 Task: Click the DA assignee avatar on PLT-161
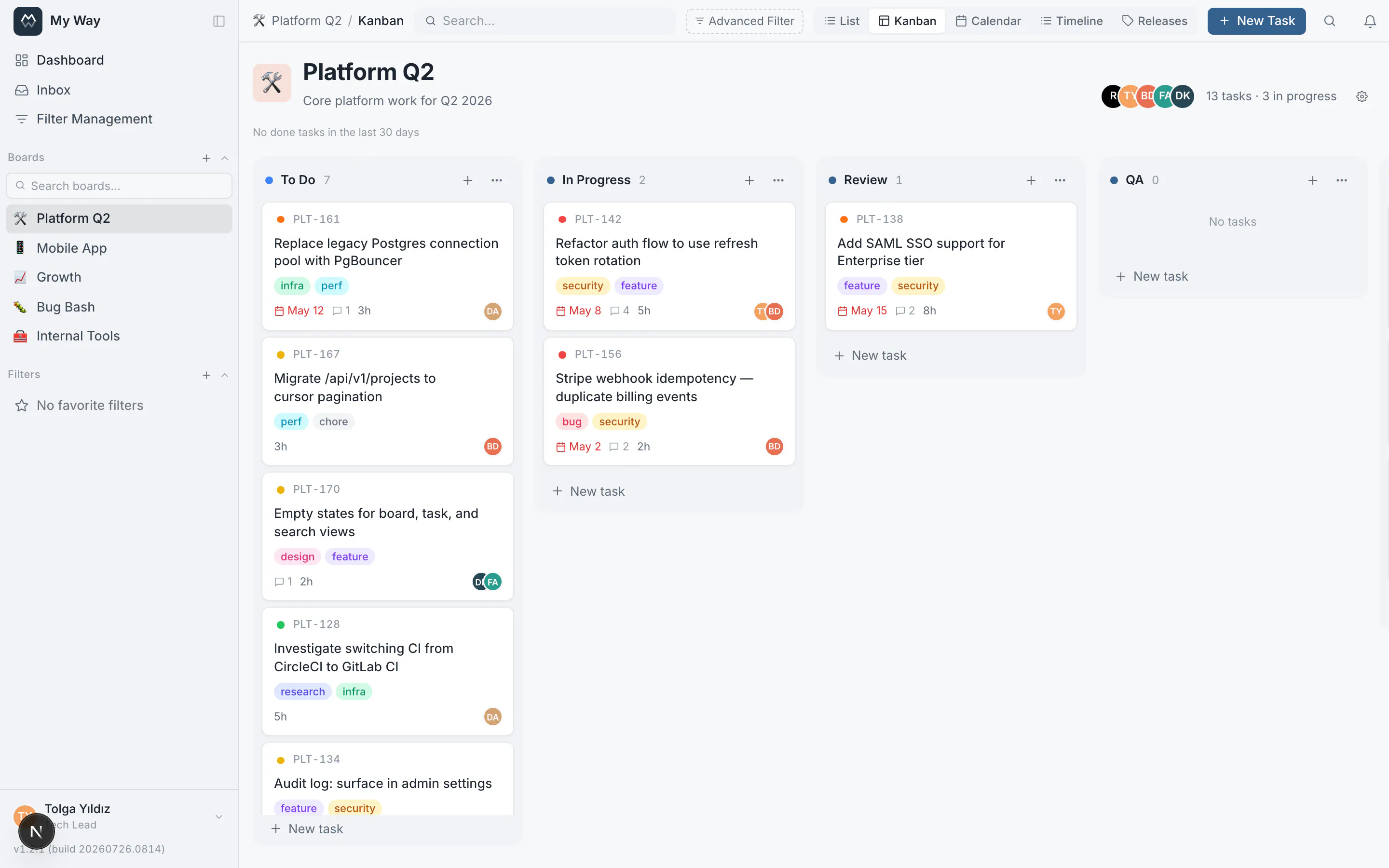[x=492, y=311]
